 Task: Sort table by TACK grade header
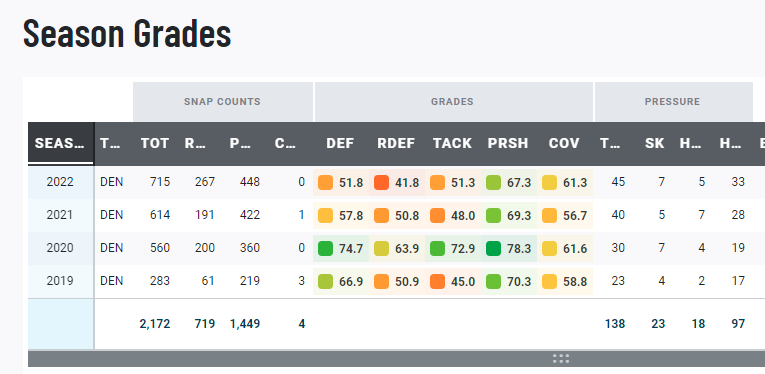pyautogui.click(x=452, y=143)
